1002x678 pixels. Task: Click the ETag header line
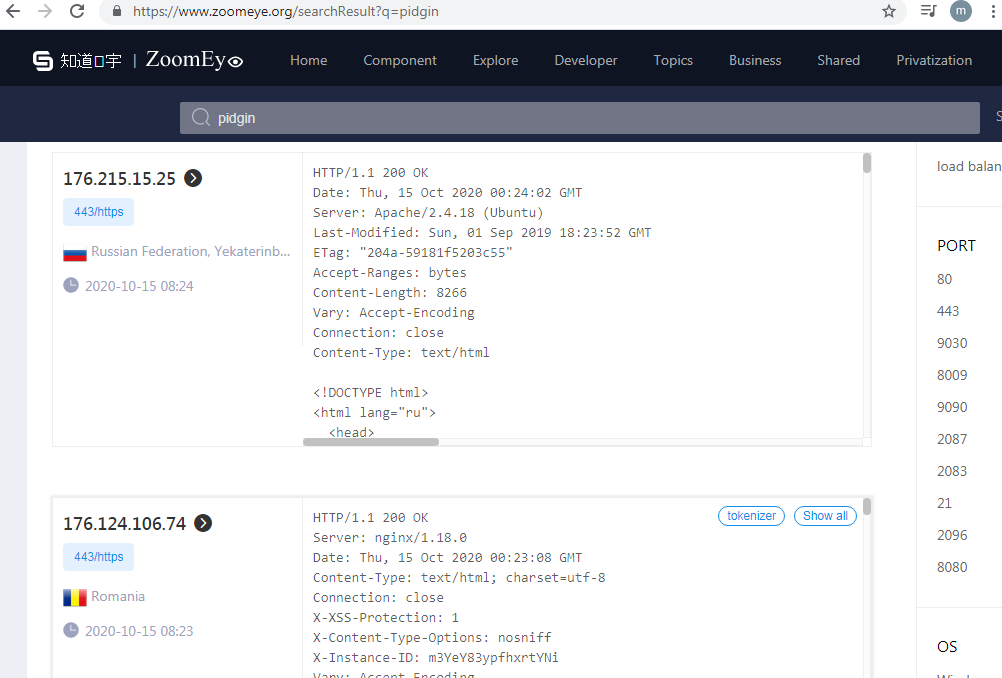pos(413,252)
